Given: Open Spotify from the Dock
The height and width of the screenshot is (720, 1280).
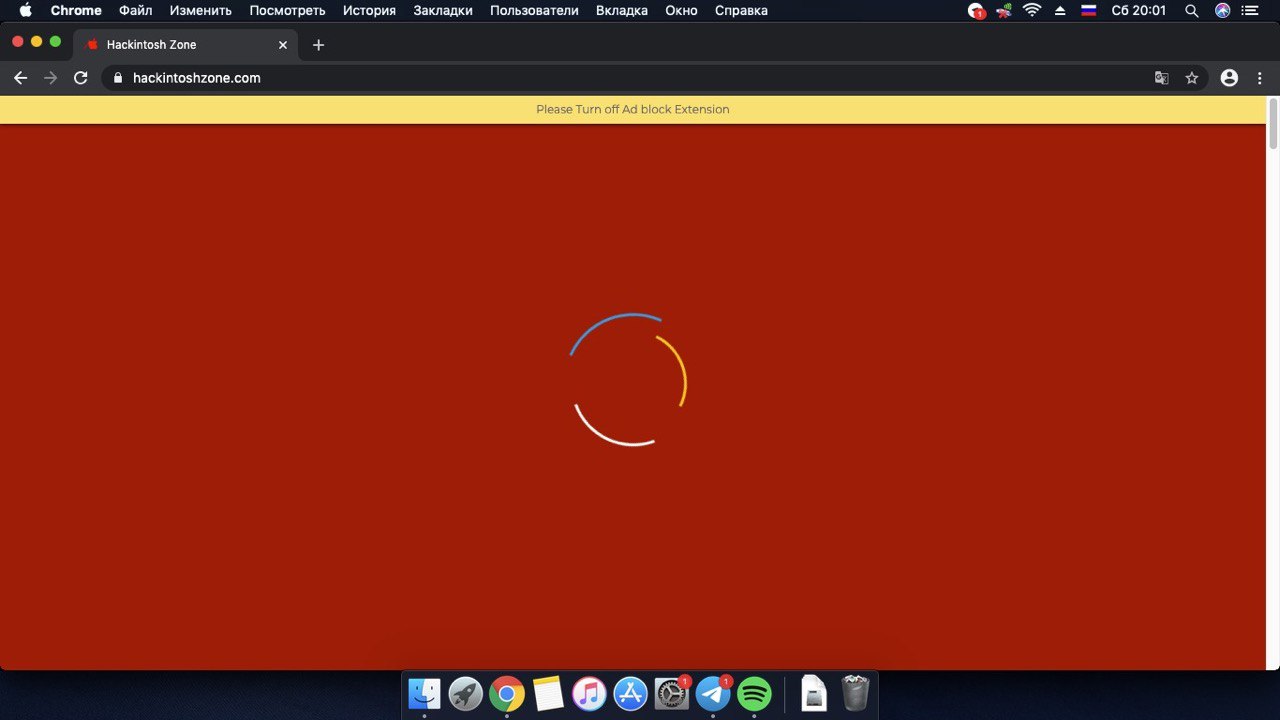Looking at the screenshot, I should [x=754, y=693].
